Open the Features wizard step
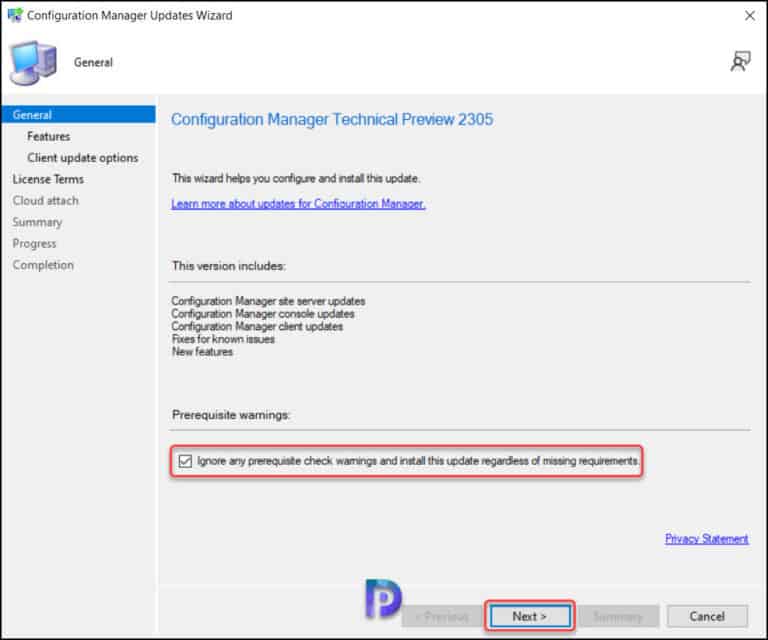The width and height of the screenshot is (768, 640). click(x=48, y=136)
